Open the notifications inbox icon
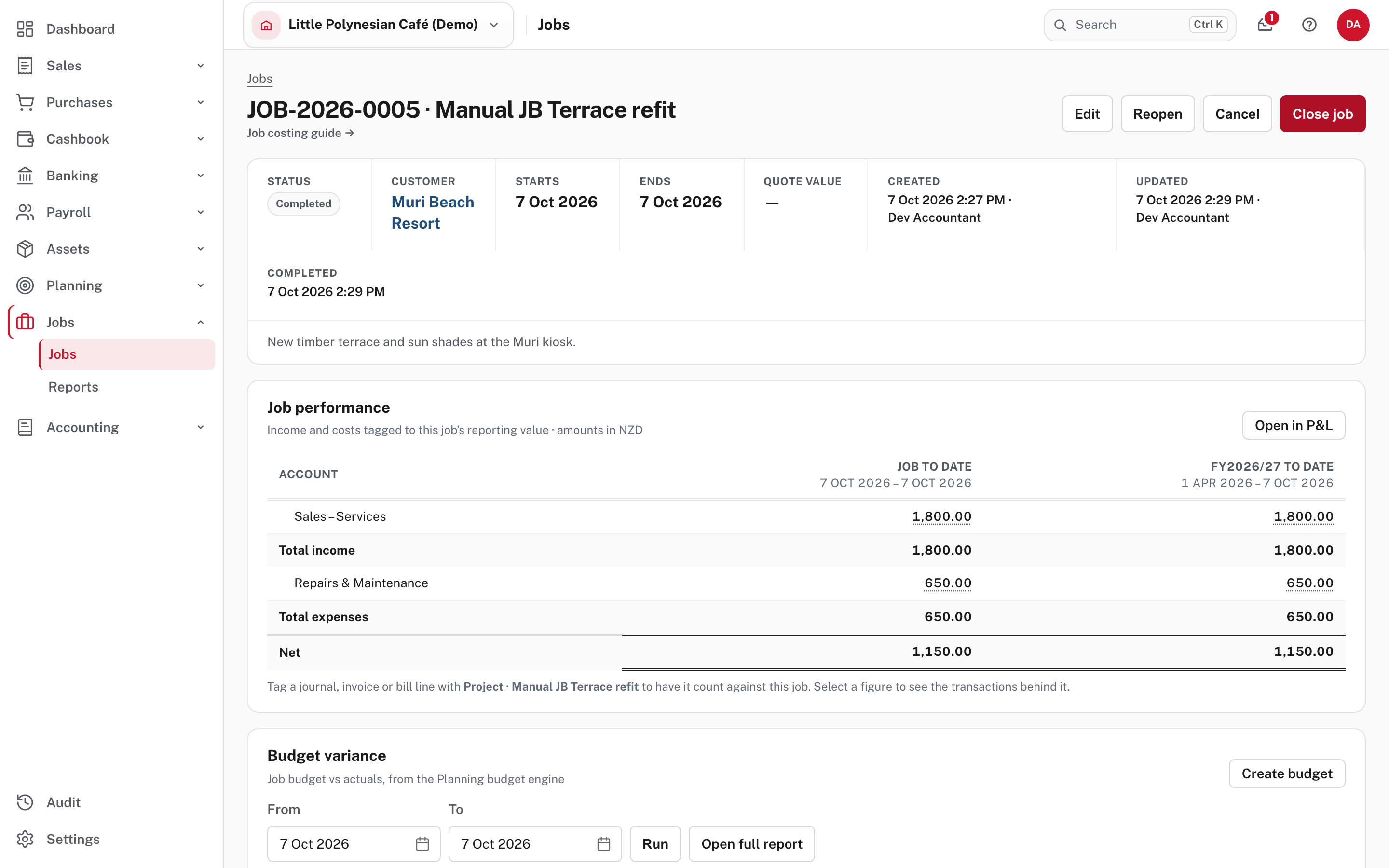The image size is (1389, 868). pyautogui.click(x=1265, y=25)
